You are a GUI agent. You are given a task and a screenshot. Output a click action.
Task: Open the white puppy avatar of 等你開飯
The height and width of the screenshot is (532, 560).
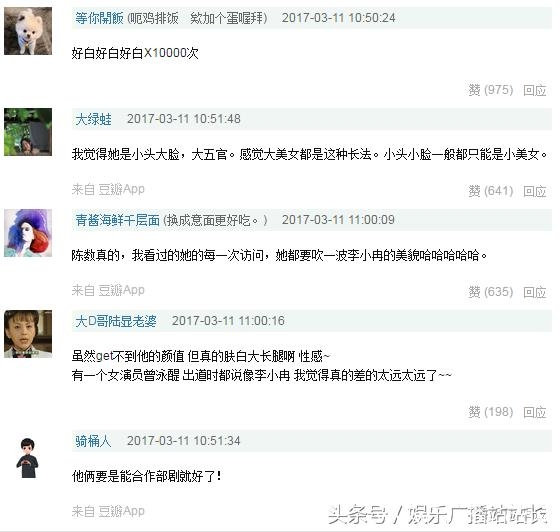[x=28, y=31]
